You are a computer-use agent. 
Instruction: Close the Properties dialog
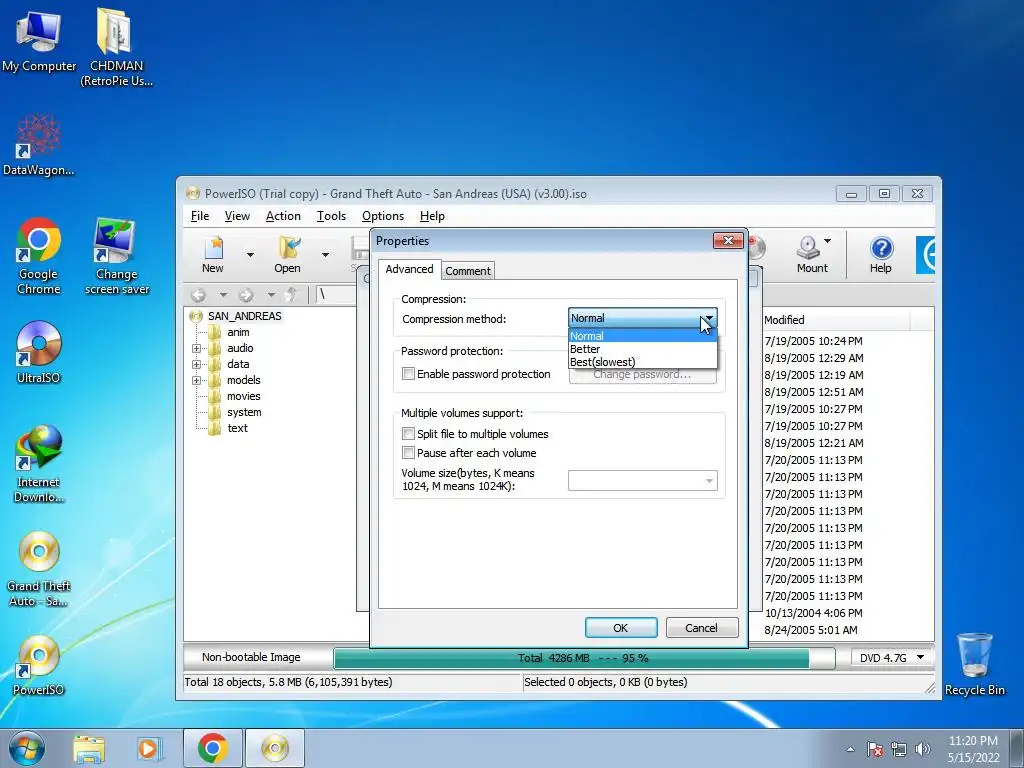728,241
